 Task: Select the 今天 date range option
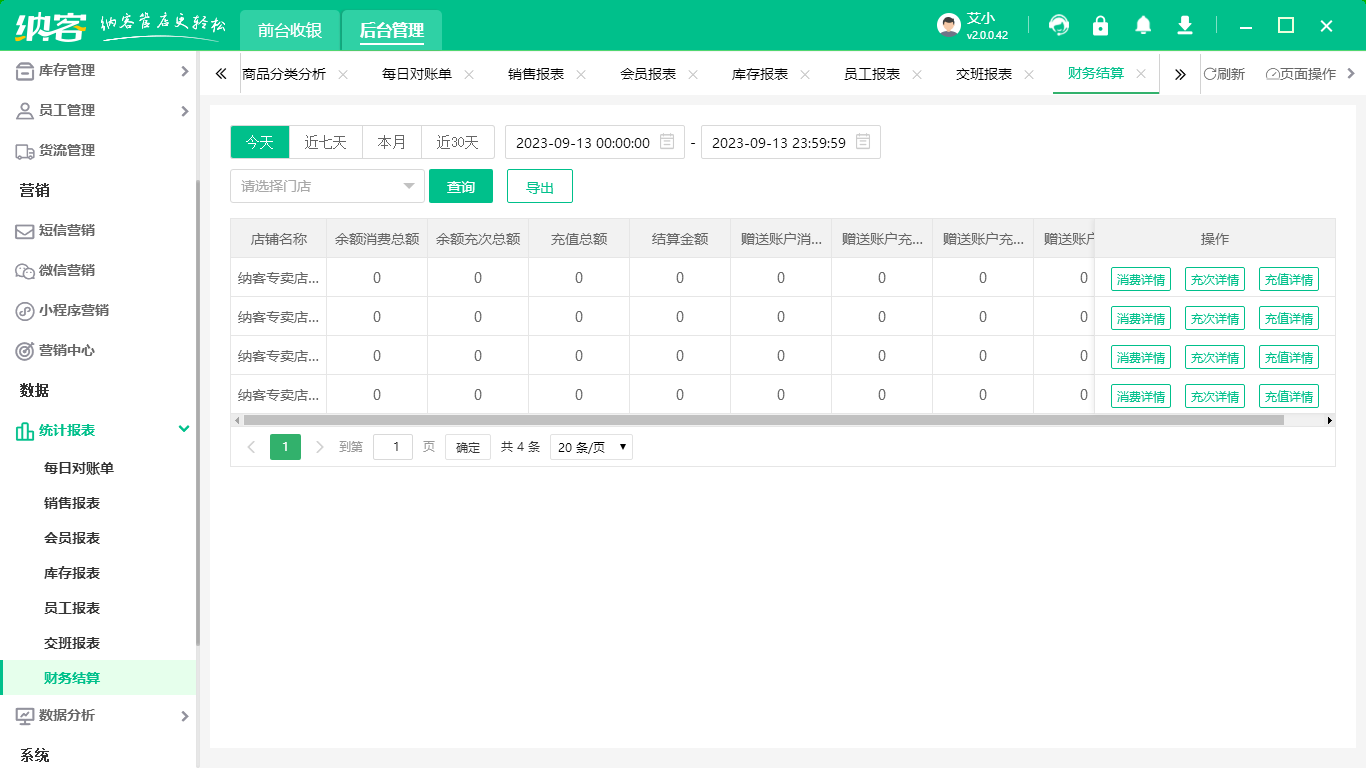point(260,142)
